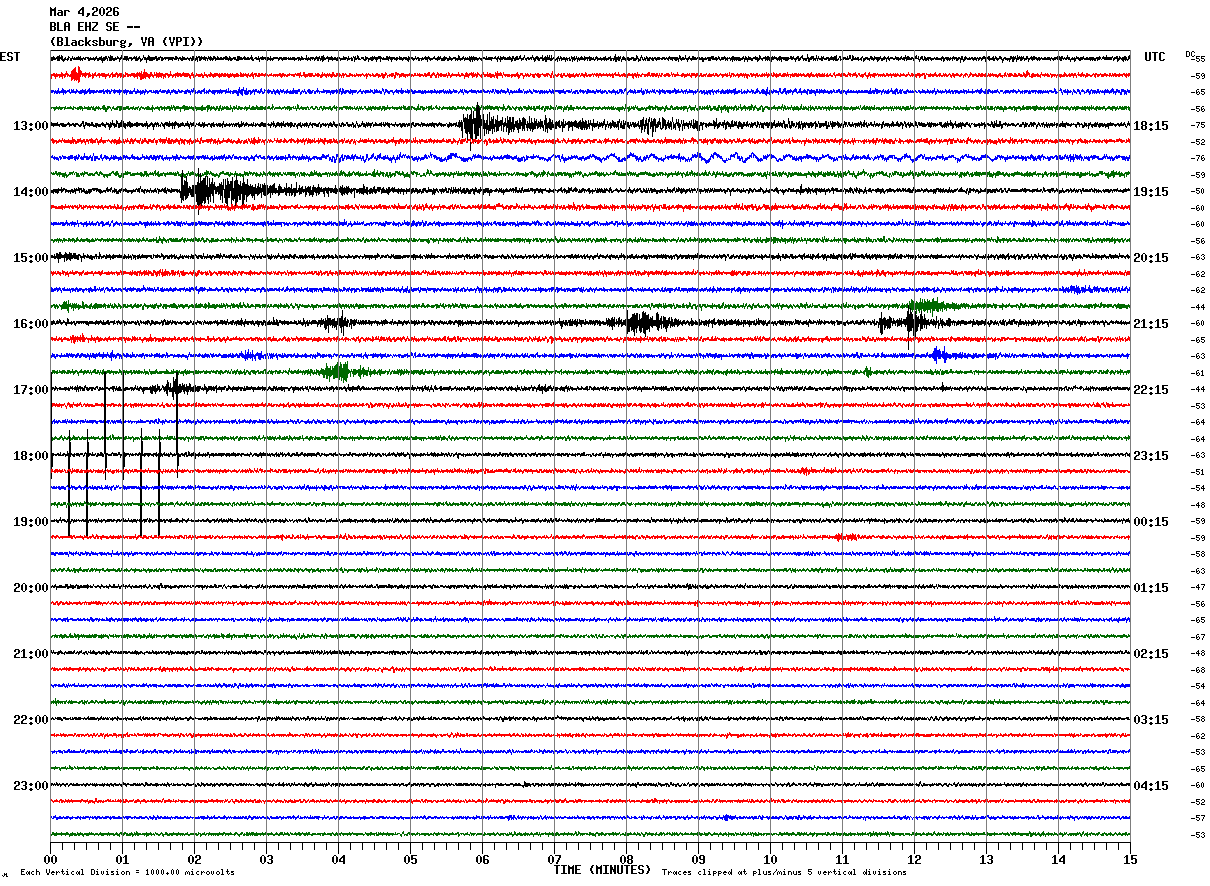The width and height of the screenshot is (1210, 886).
Task: Click the 19:15 UTC time label
Action: click(1151, 192)
